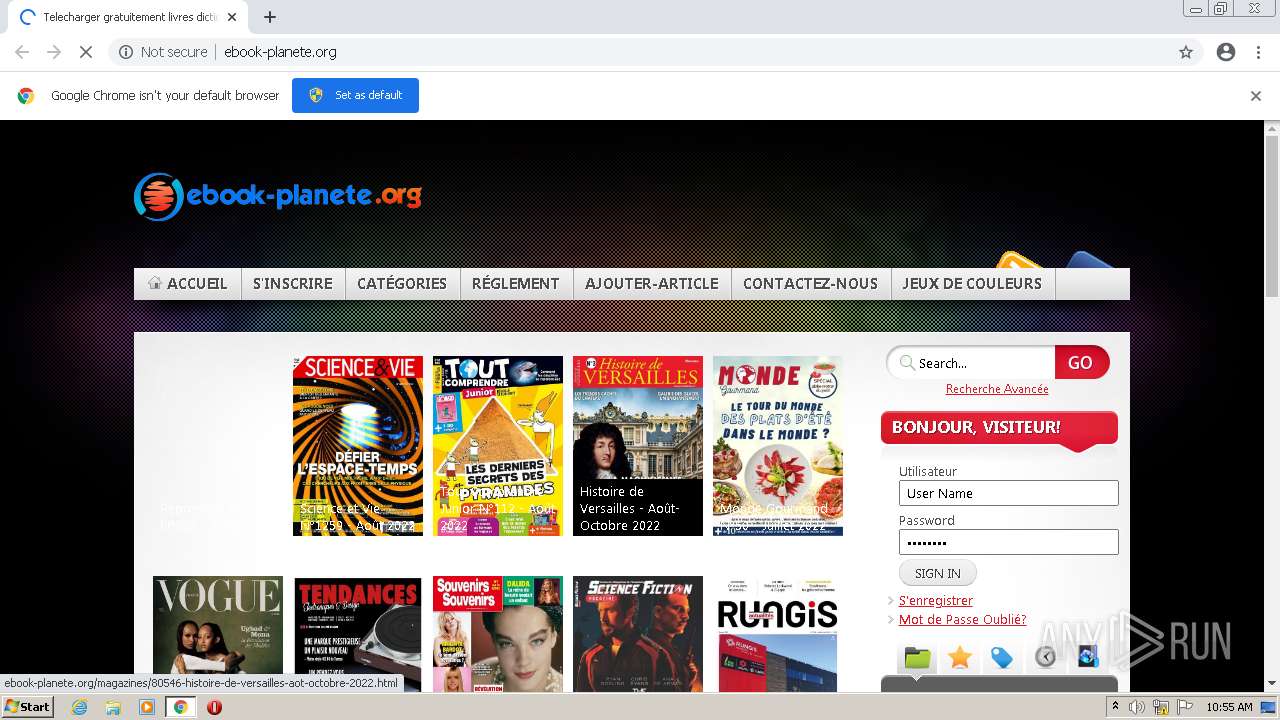Open Internet Explorer from taskbar
Image resolution: width=1280 pixels, height=720 pixels.
[x=79, y=707]
